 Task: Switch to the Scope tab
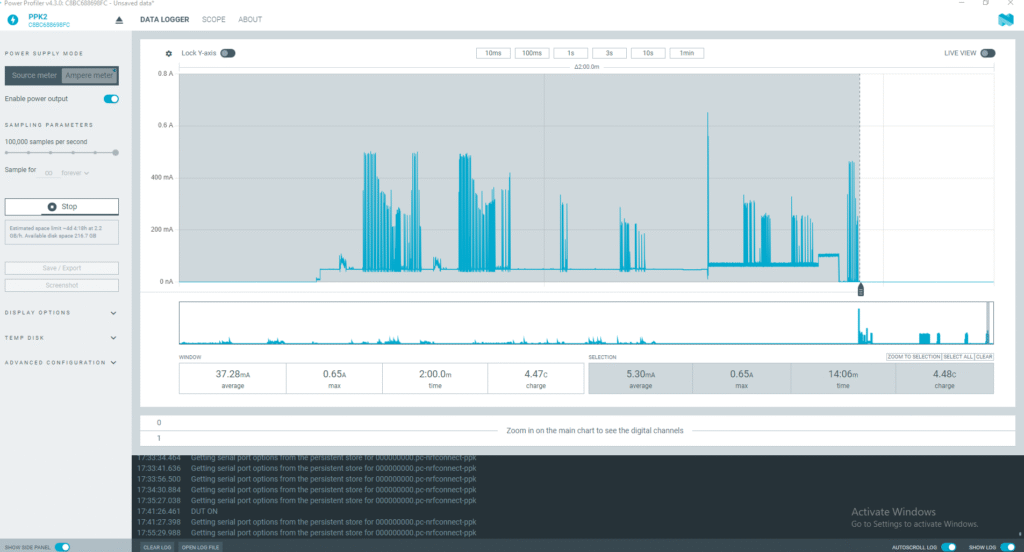pyautogui.click(x=214, y=20)
